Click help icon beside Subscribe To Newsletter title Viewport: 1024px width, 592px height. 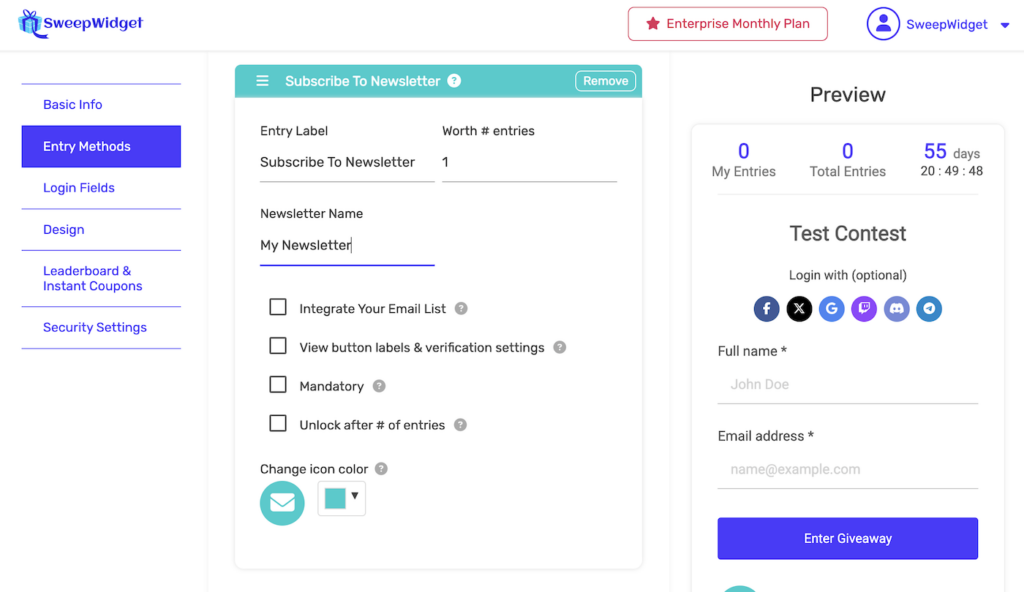click(454, 81)
